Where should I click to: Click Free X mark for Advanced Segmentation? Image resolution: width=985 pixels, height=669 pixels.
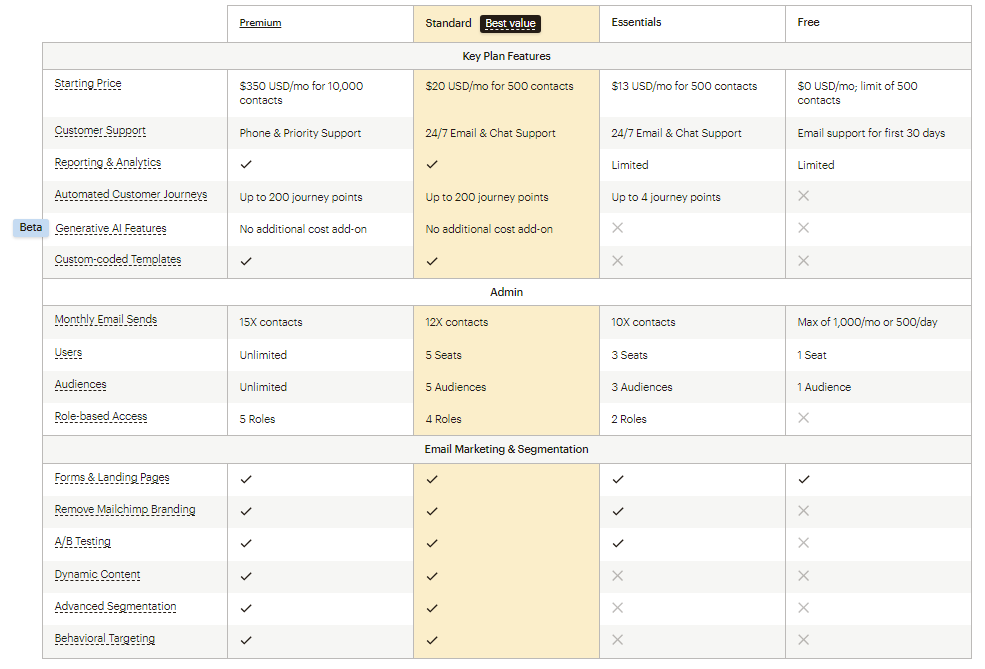803,607
